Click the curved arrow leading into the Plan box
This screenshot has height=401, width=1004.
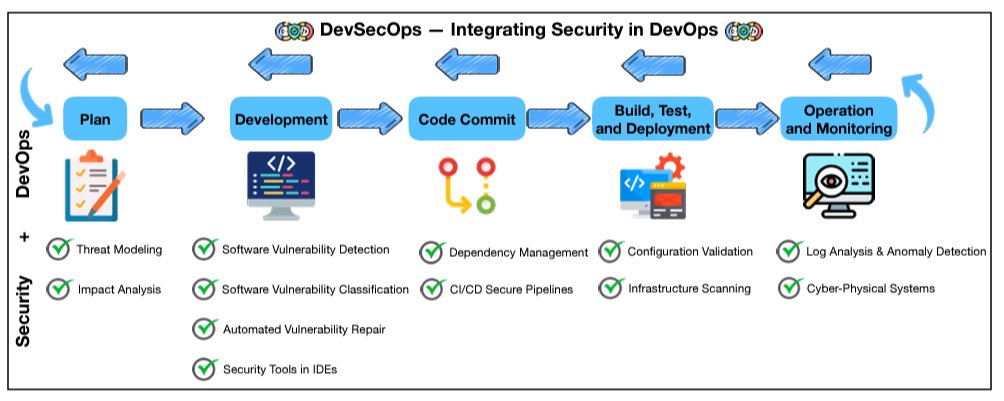coord(36,99)
